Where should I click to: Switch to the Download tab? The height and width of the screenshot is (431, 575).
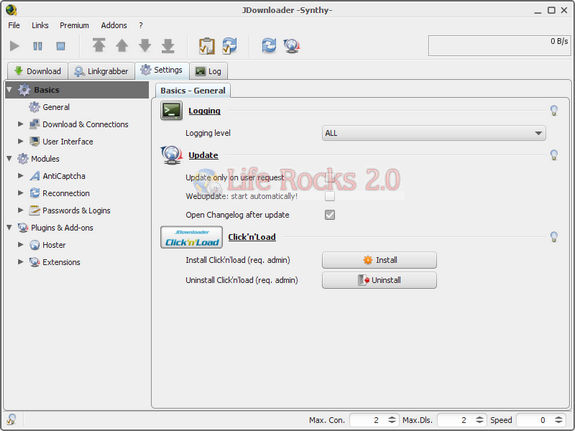tap(37, 71)
